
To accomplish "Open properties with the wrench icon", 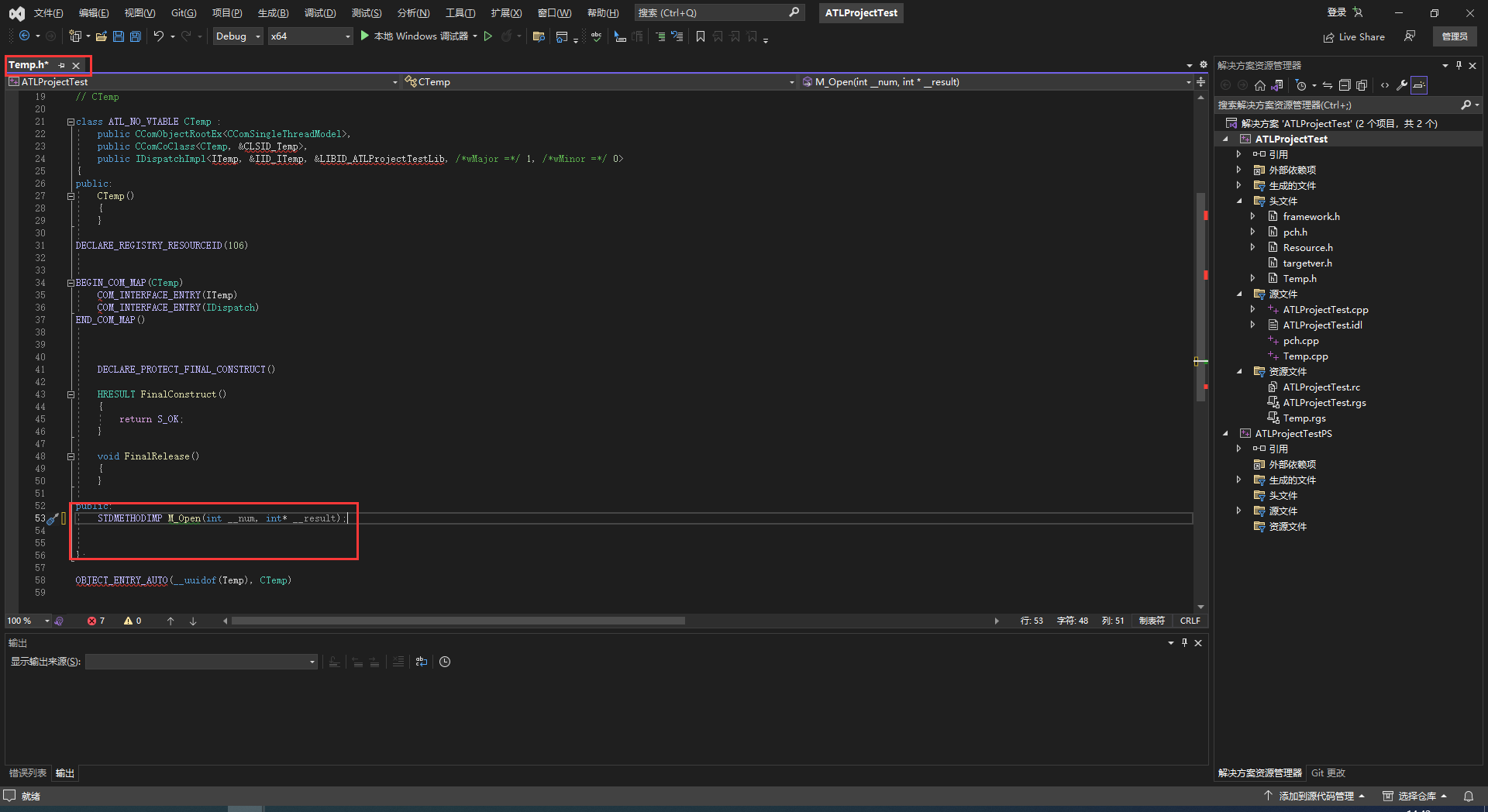I will pos(1402,85).
